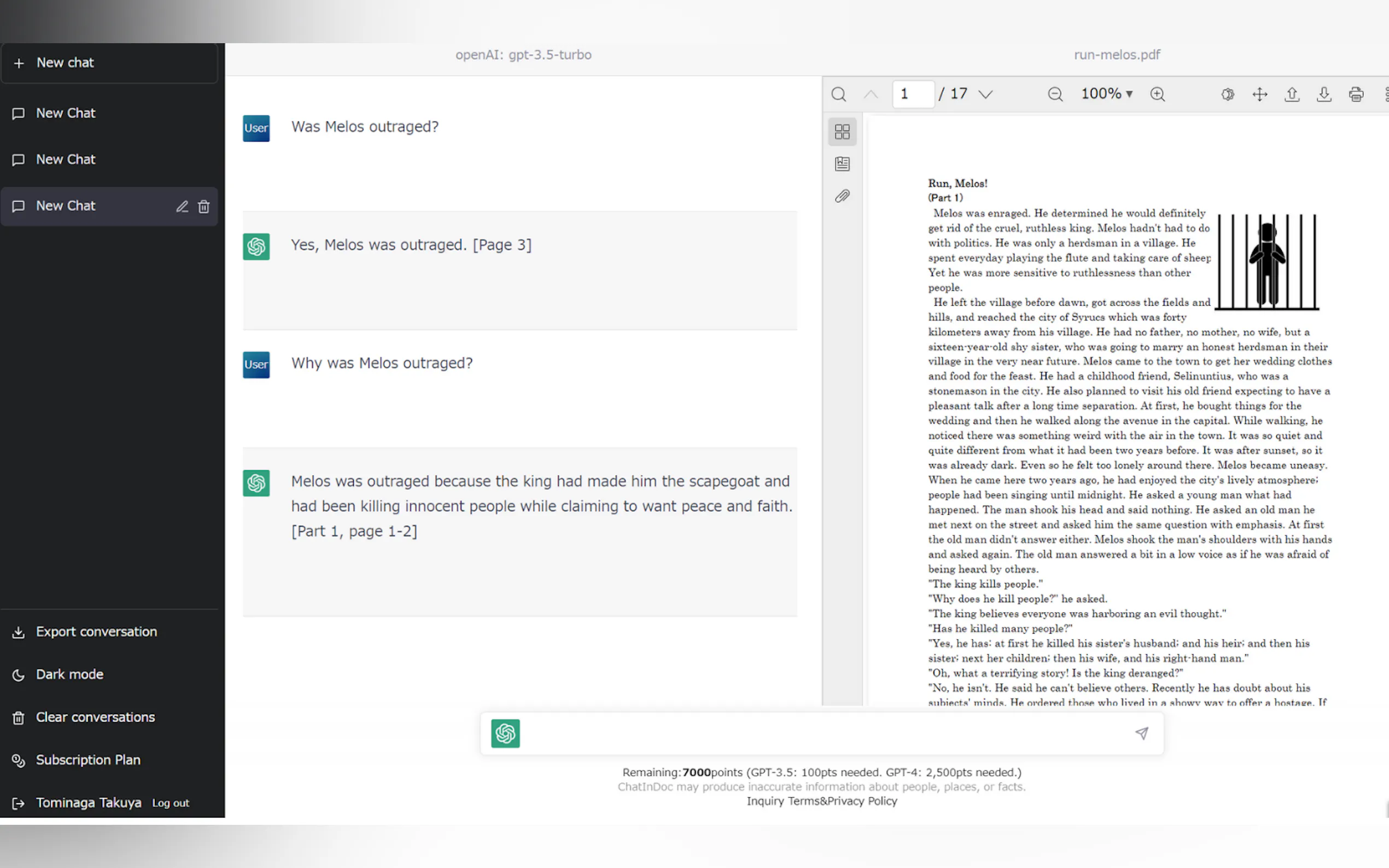Open the 100% zoom level dropdown
Image resolution: width=1389 pixels, height=868 pixels.
pyautogui.click(x=1106, y=93)
